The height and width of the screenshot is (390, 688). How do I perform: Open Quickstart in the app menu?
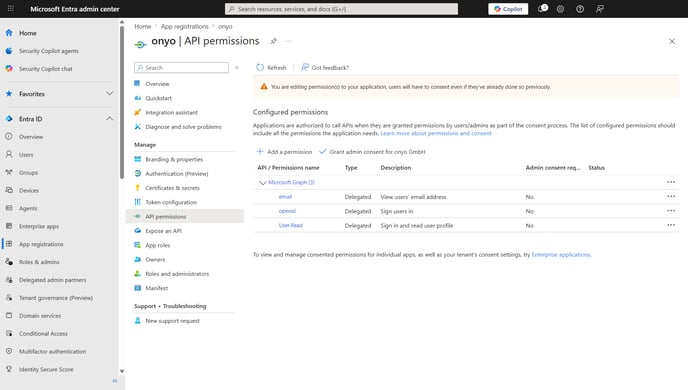tap(158, 98)
